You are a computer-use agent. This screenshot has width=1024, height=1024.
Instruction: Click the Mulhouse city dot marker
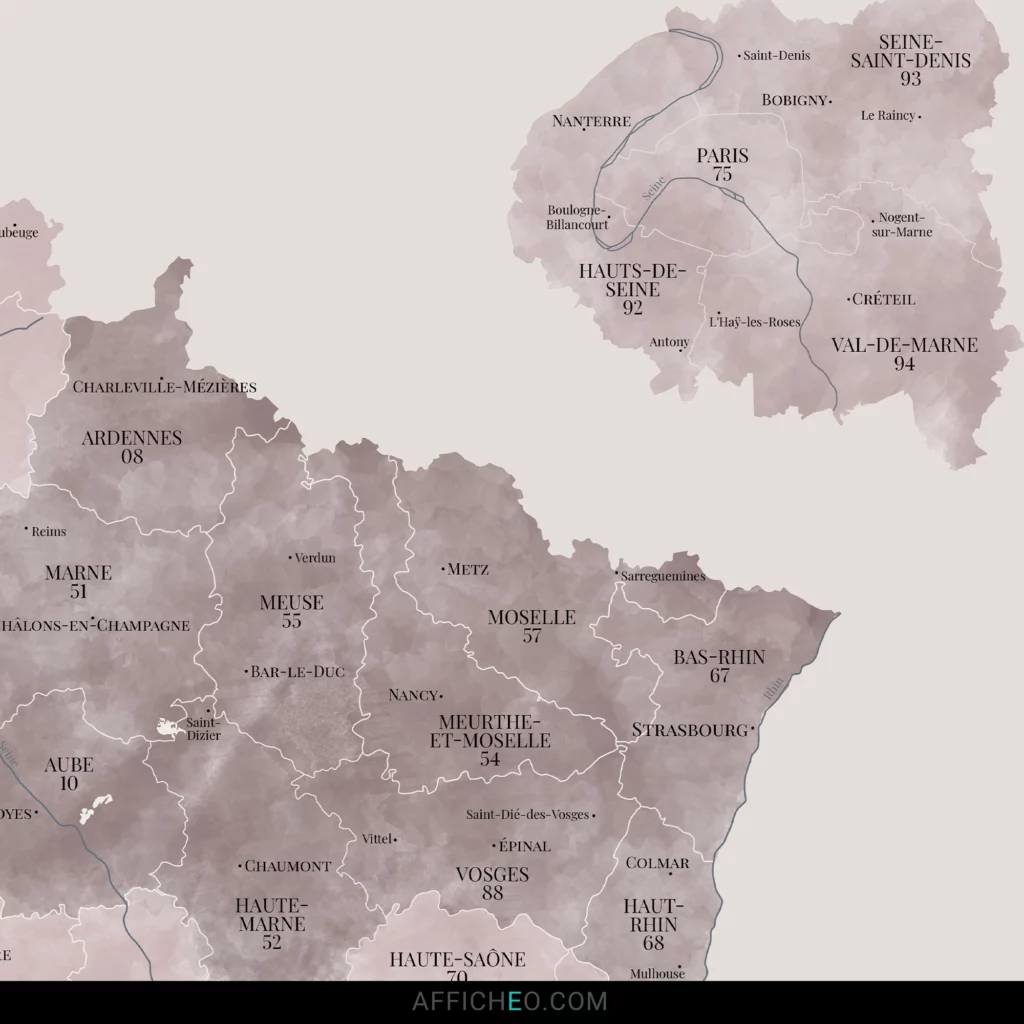pos(680,965)
